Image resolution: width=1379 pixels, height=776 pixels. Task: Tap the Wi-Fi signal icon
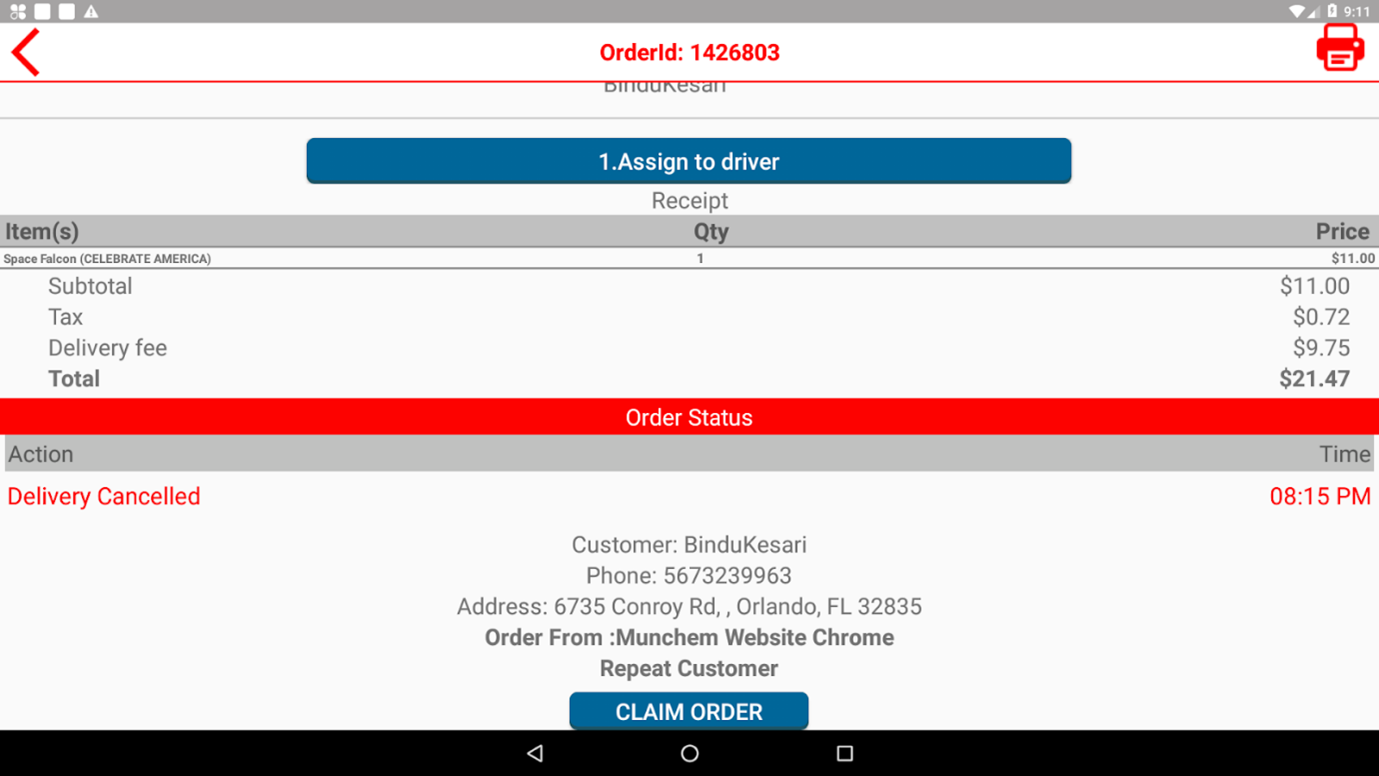[1297, 12]
